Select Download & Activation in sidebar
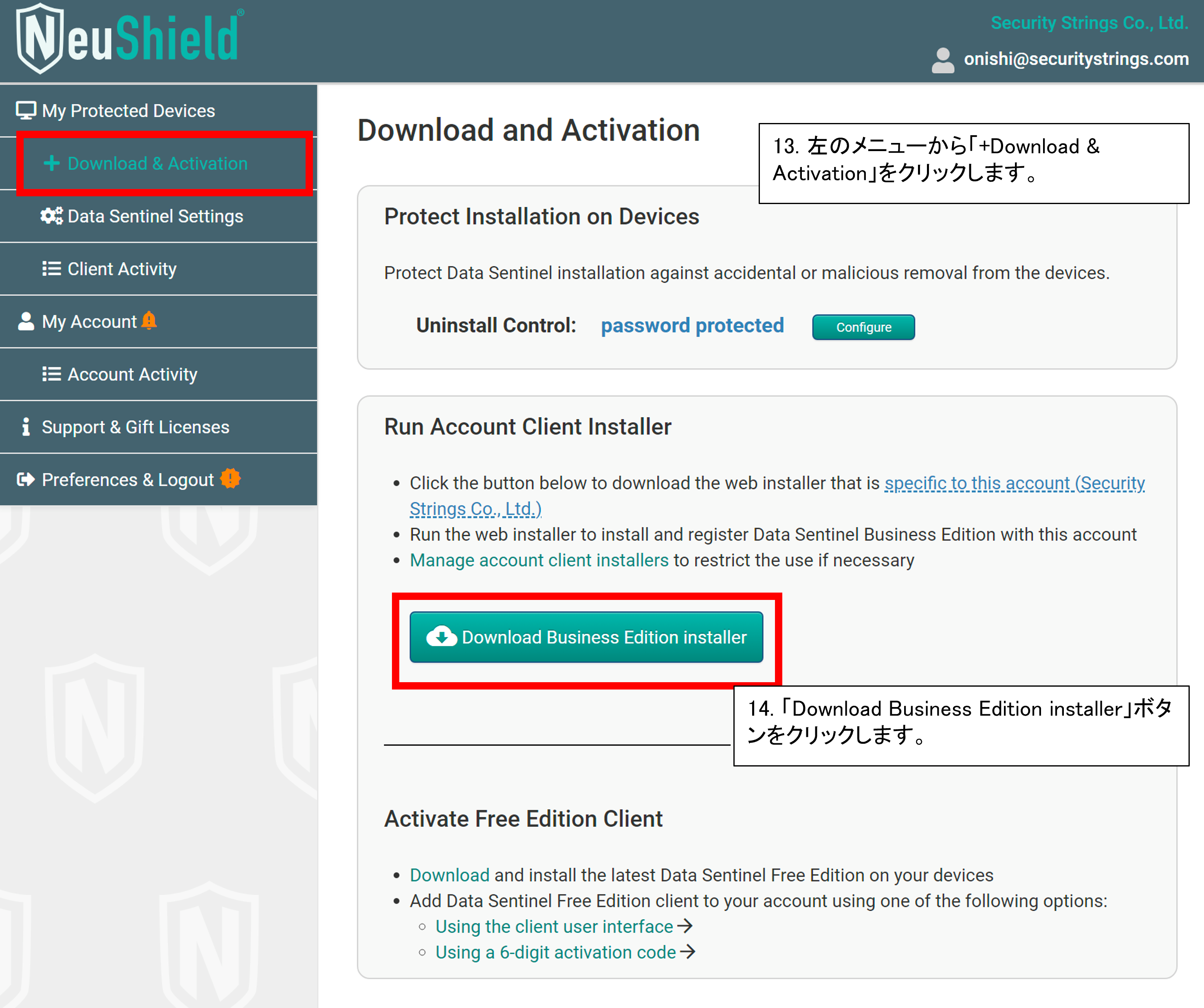Image resolution: width=1204 pixels, height=1008 pixels. (x=159, y=163)
